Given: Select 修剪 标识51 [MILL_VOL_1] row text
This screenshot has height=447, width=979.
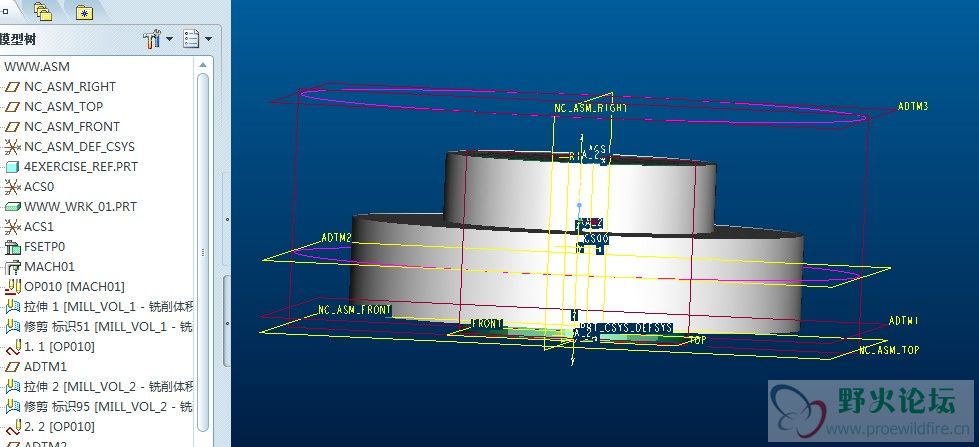Looking at the screenshot, I should pyautogui.click(x=108, y=327).
